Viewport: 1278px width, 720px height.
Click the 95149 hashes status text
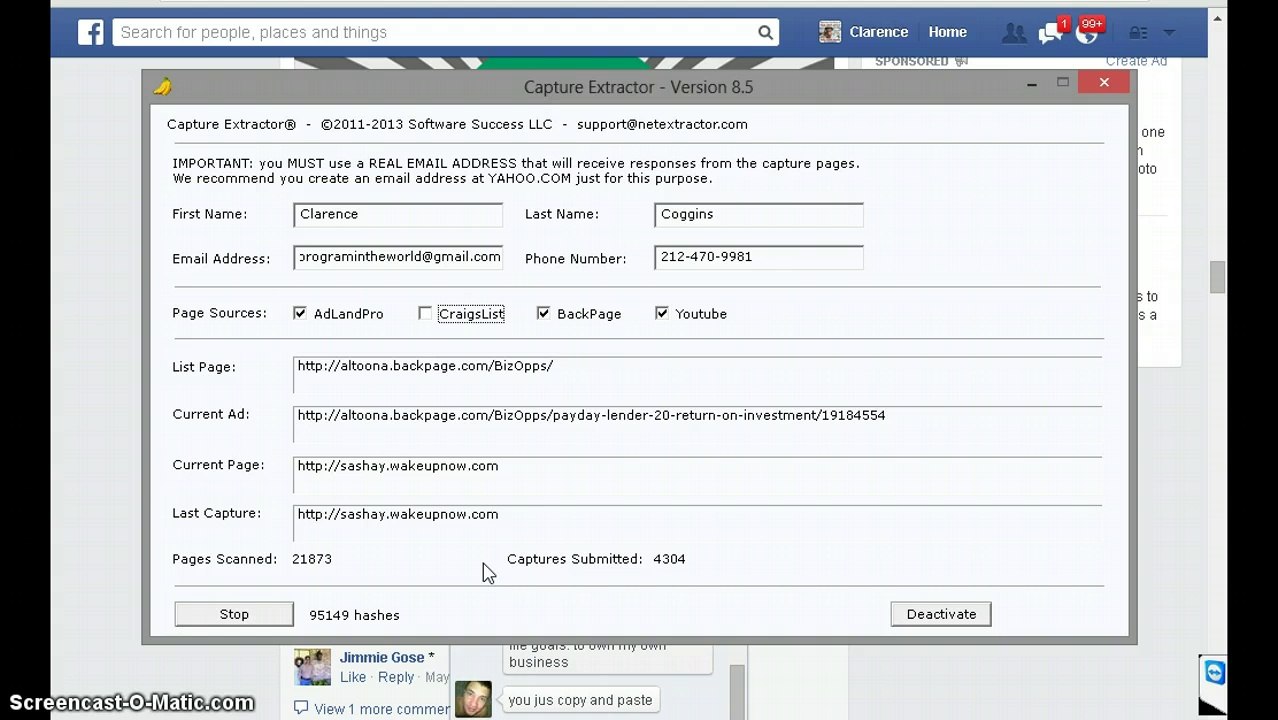354,615
